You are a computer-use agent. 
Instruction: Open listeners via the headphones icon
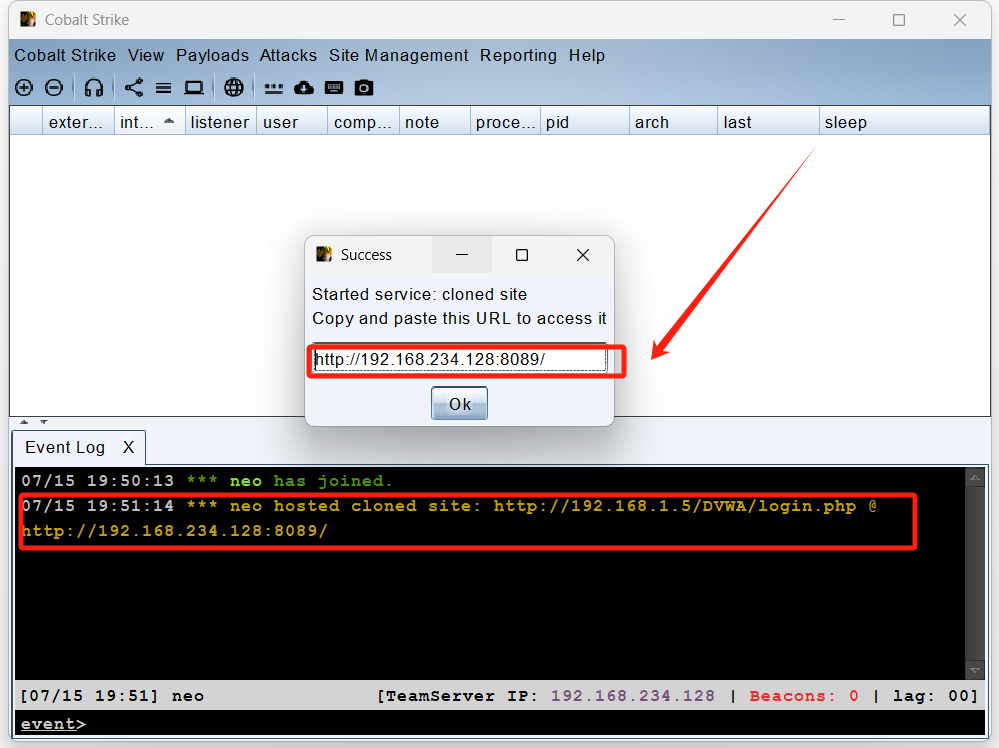[x=94, y=88]
